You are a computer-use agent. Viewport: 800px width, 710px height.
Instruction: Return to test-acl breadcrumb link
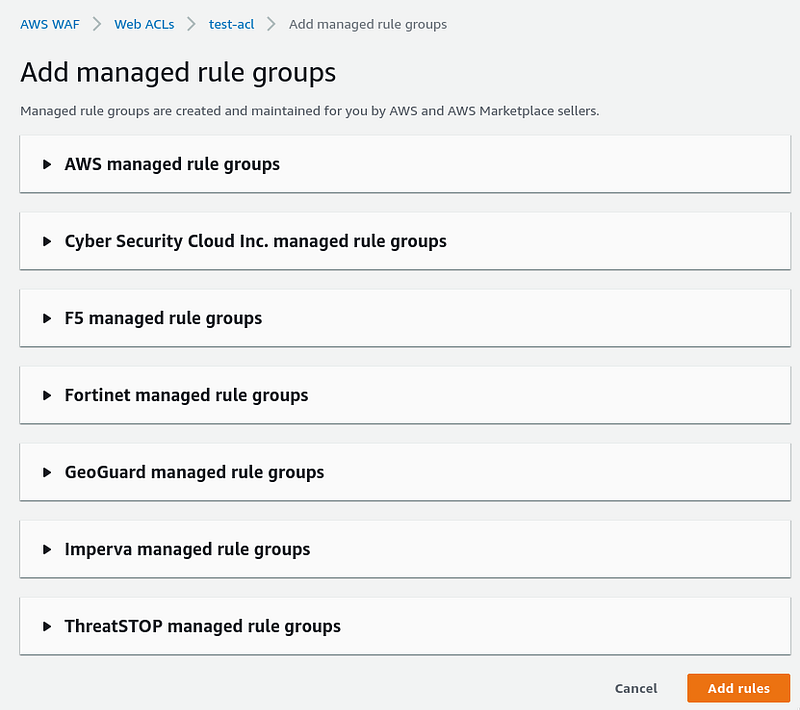tap(231, 24)
